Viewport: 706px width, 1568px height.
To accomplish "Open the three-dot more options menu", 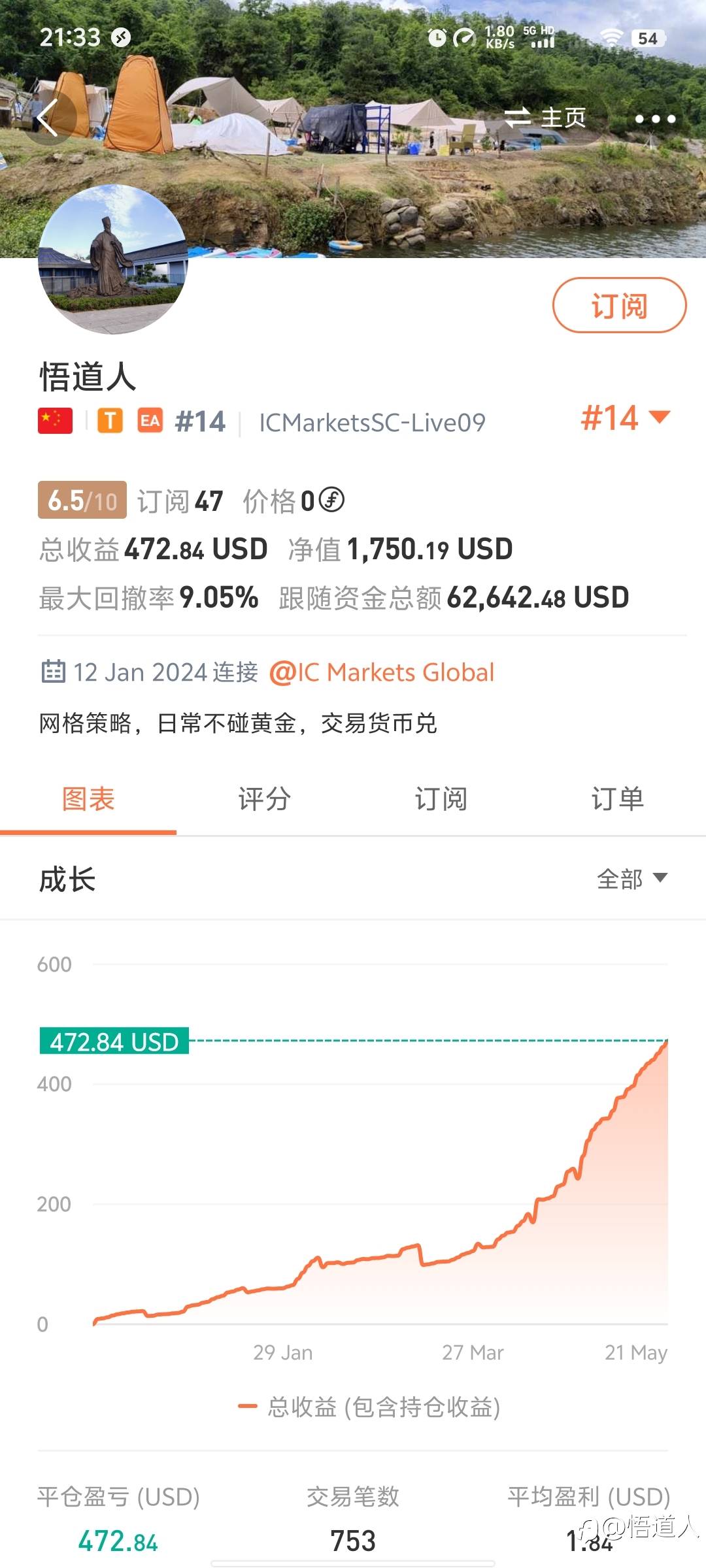I will [655, 119].
